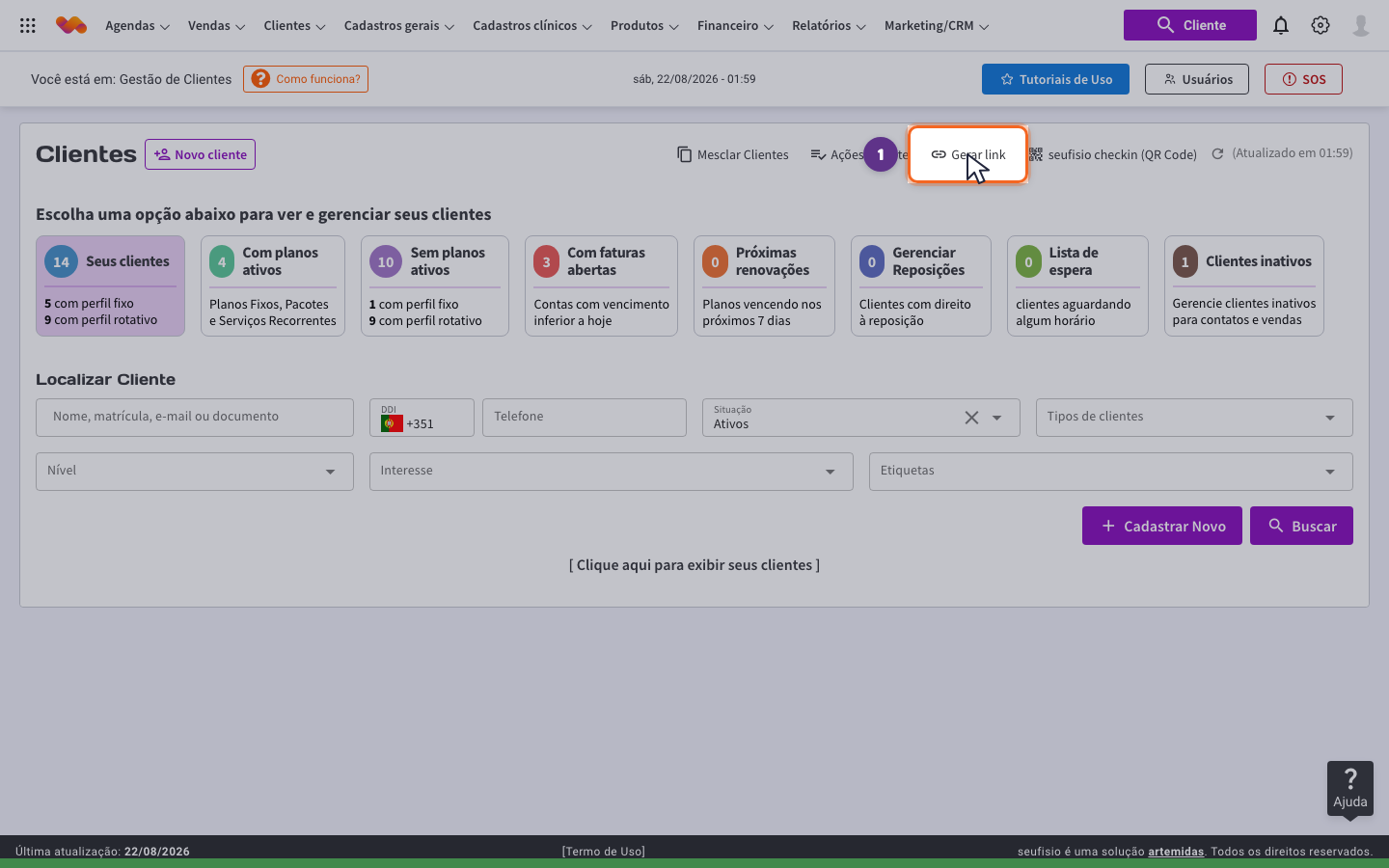
Task: Expand the Tipos de clientes dropdown
Action: [1194, 418]
